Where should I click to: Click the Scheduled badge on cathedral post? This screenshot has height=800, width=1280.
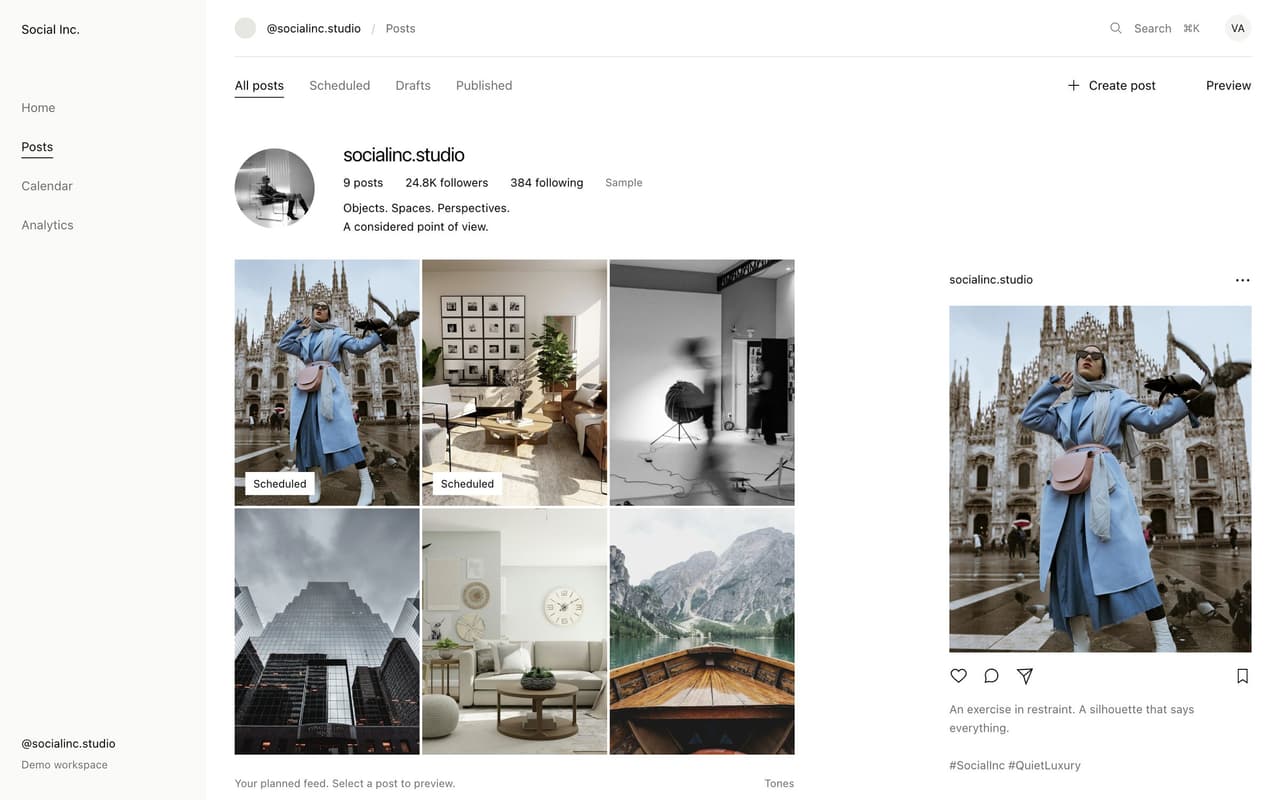point(280,484)
